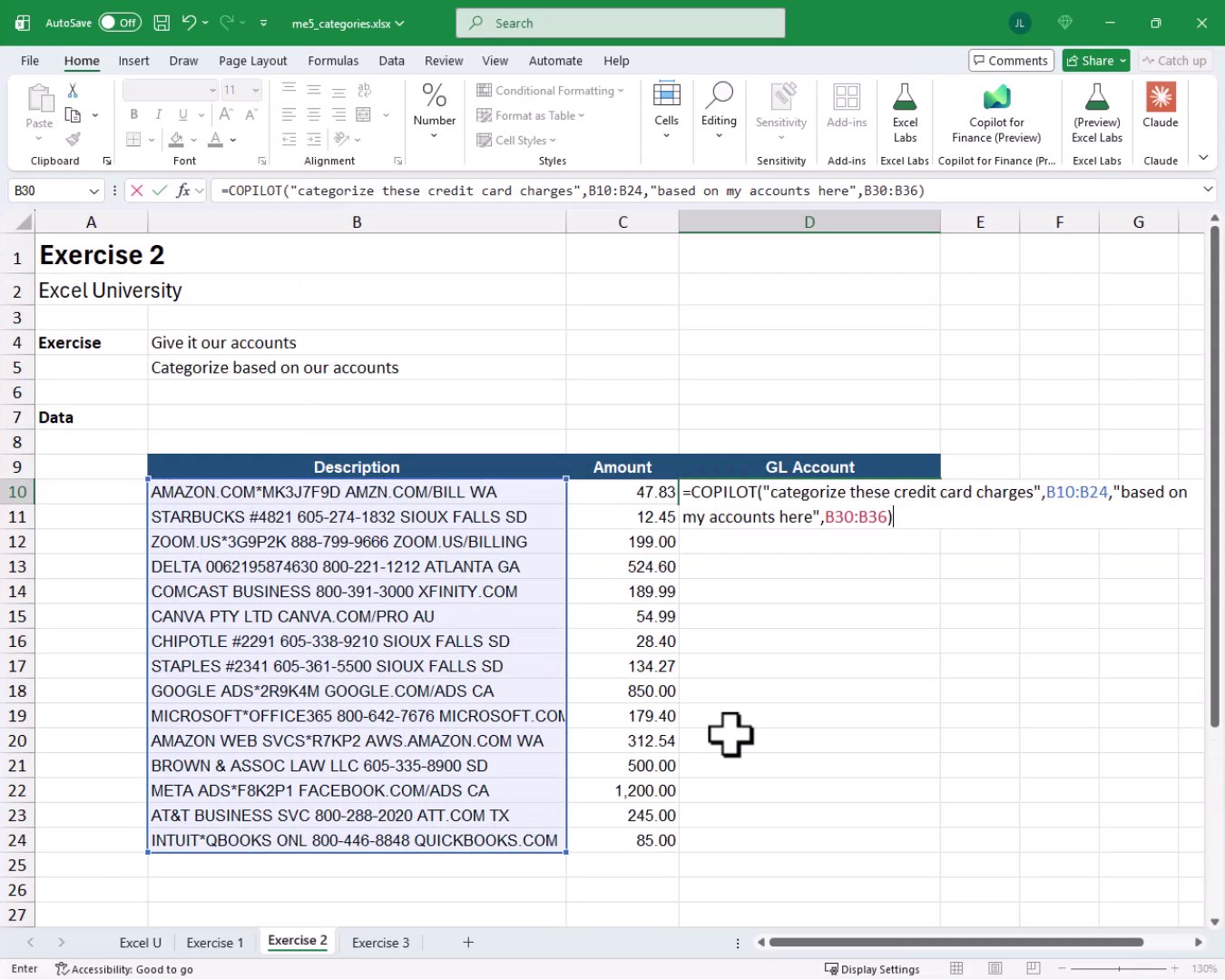Click the Format Painter brush icon
Screen dimensions: 1225x980
click(73, 139)
